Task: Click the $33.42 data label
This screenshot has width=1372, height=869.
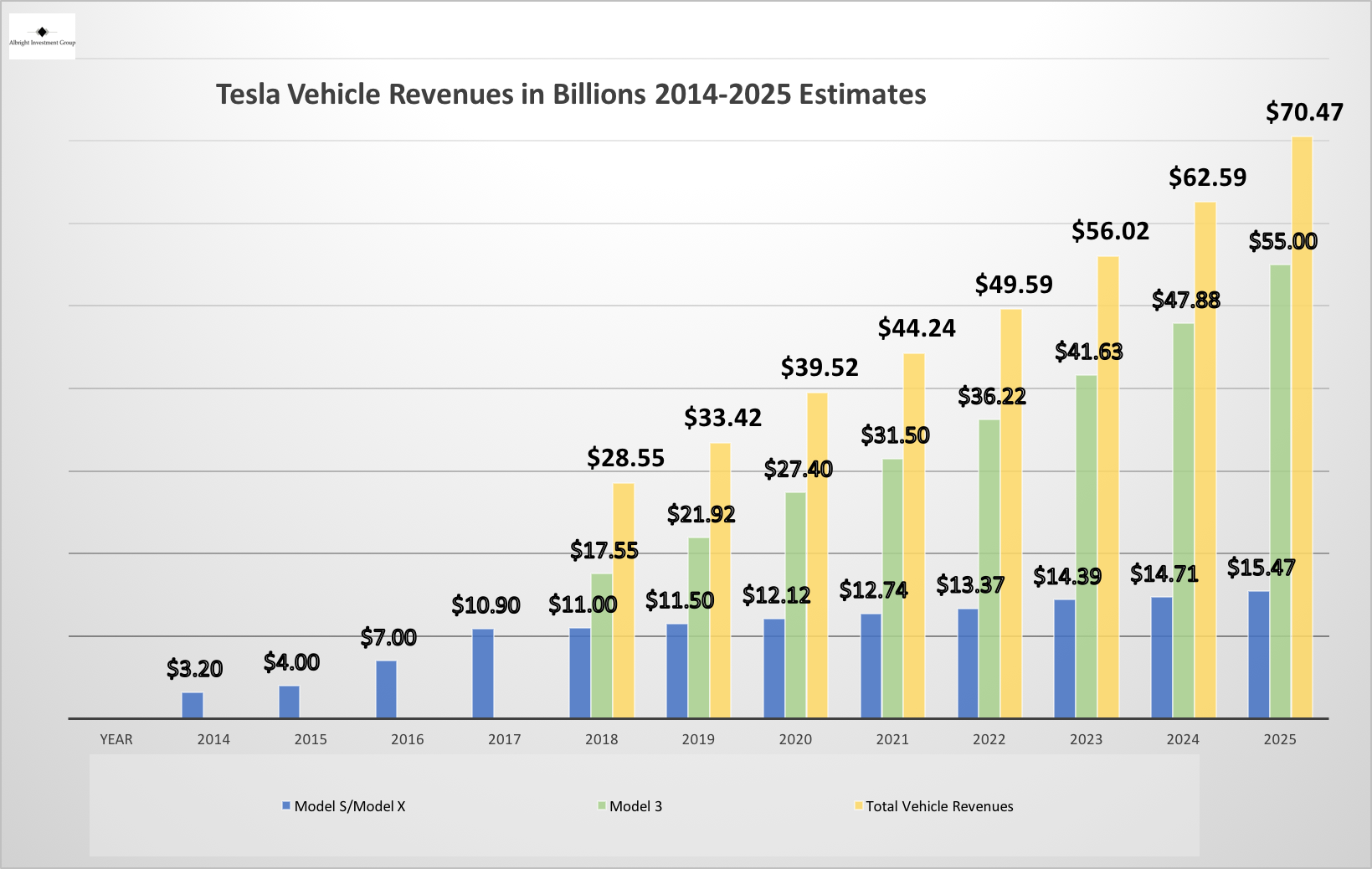Action: click(722, 418)
